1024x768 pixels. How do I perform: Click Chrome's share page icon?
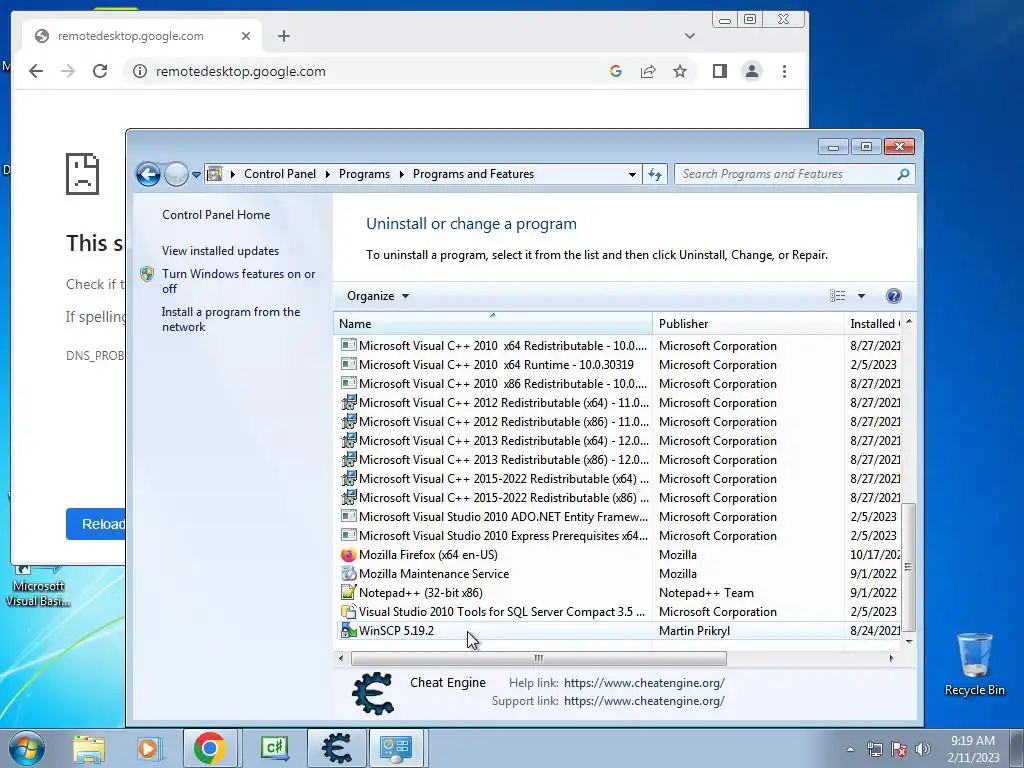(x=648, y=71)
